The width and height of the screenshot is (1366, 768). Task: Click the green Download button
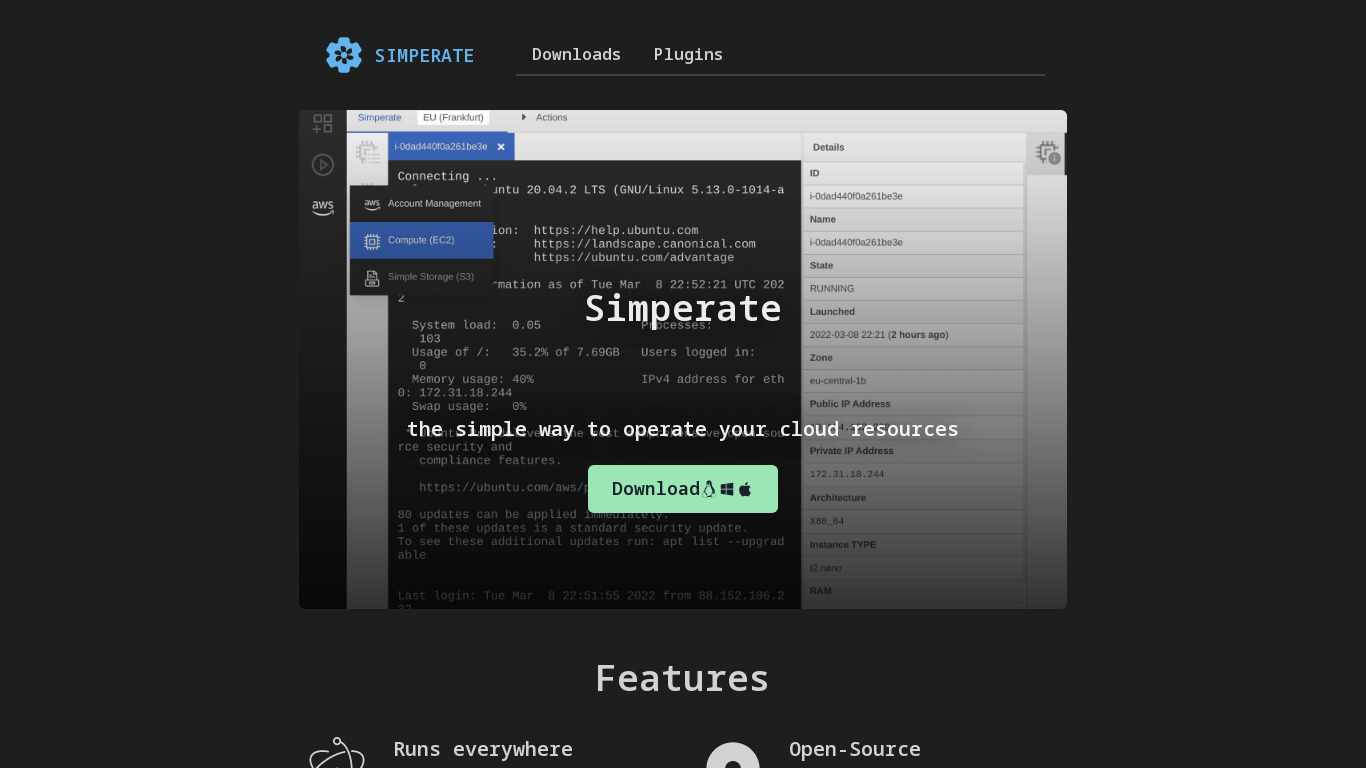[683, 489]
